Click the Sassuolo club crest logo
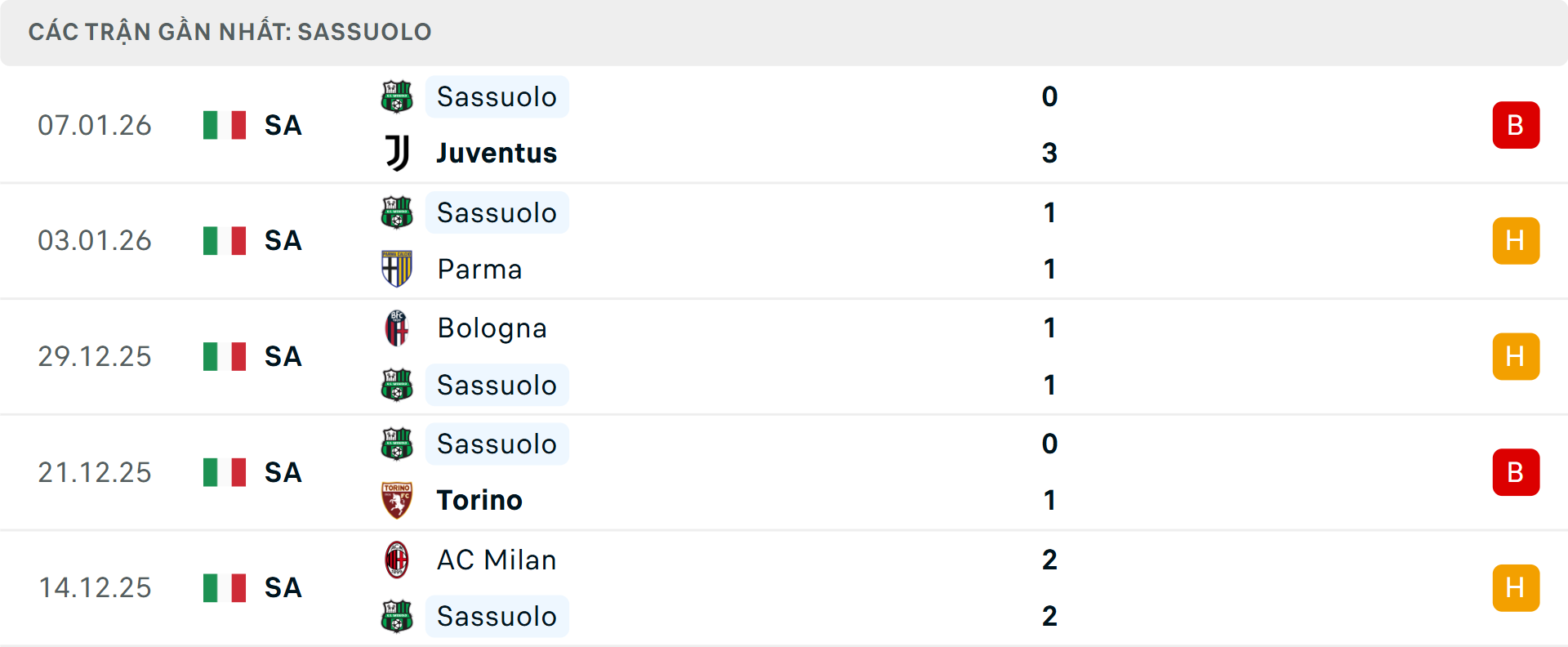The width and height of the screenshot is (1568, 647). tap(397, 96)
